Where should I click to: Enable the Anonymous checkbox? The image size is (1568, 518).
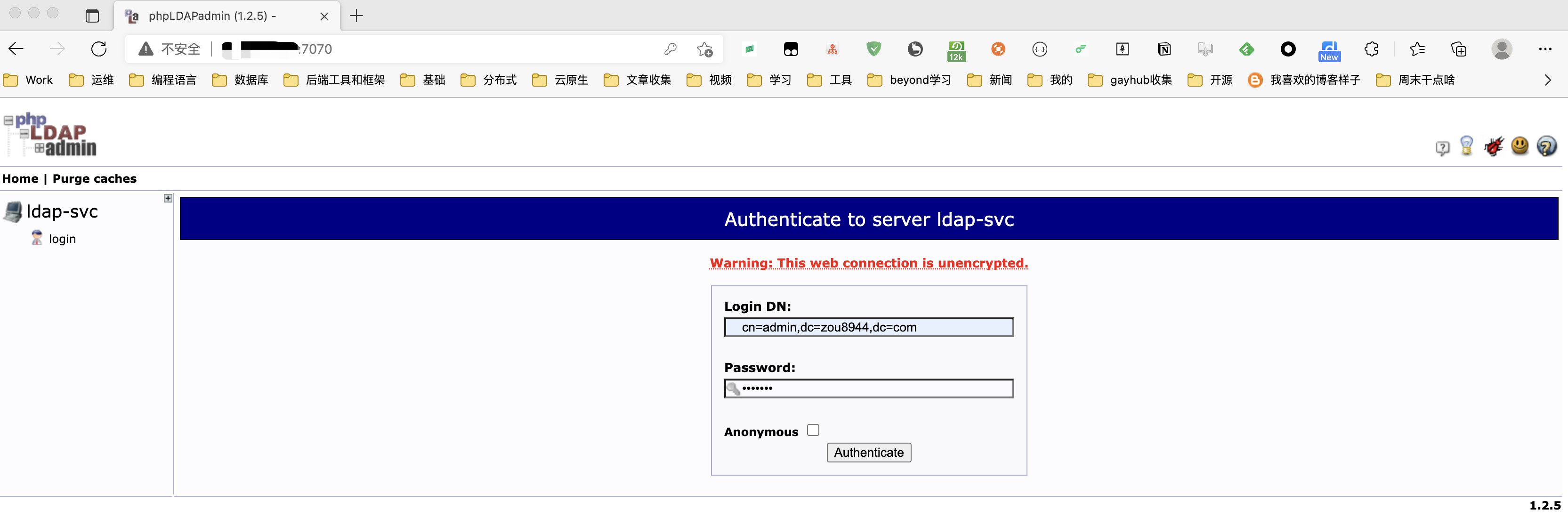(x=813, y=430)
